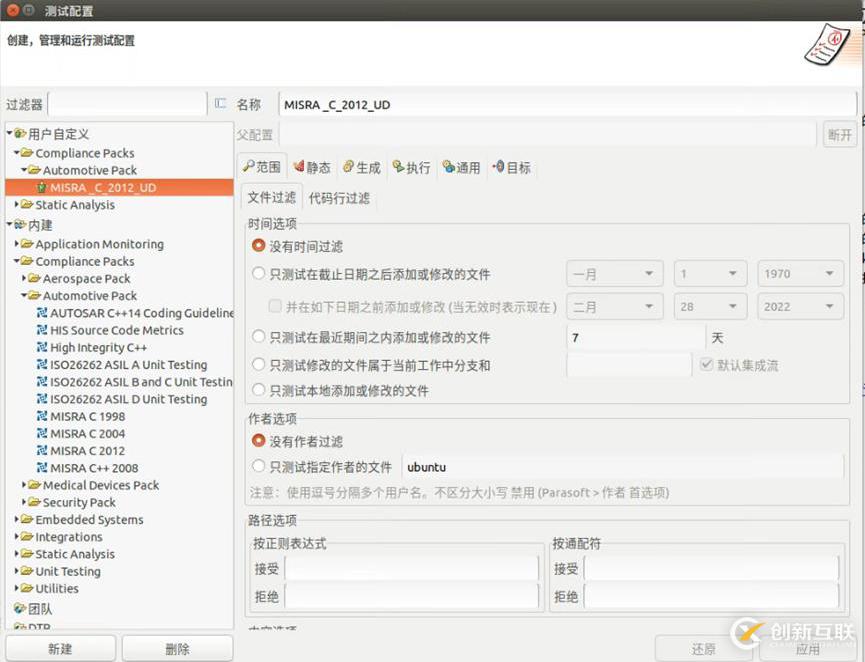This screenshot has height=662, width=865.
Task: Toggle 并在如下日期之前添加或修改 checkbox
Action: (x=275, y=306)
